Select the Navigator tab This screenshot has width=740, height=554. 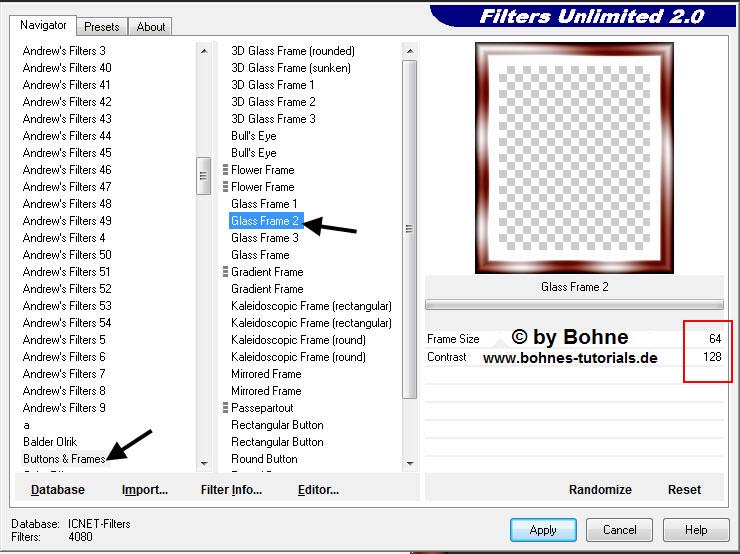[x=44, y=25]
